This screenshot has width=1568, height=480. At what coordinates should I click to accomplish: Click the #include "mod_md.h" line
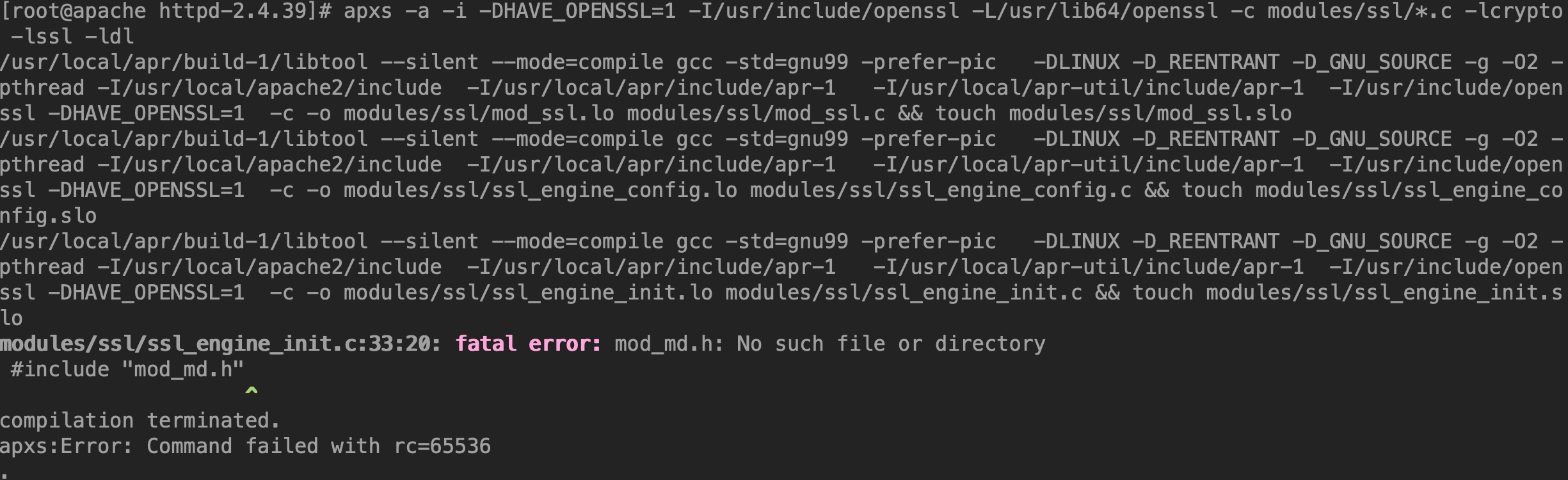coord(127,370)
